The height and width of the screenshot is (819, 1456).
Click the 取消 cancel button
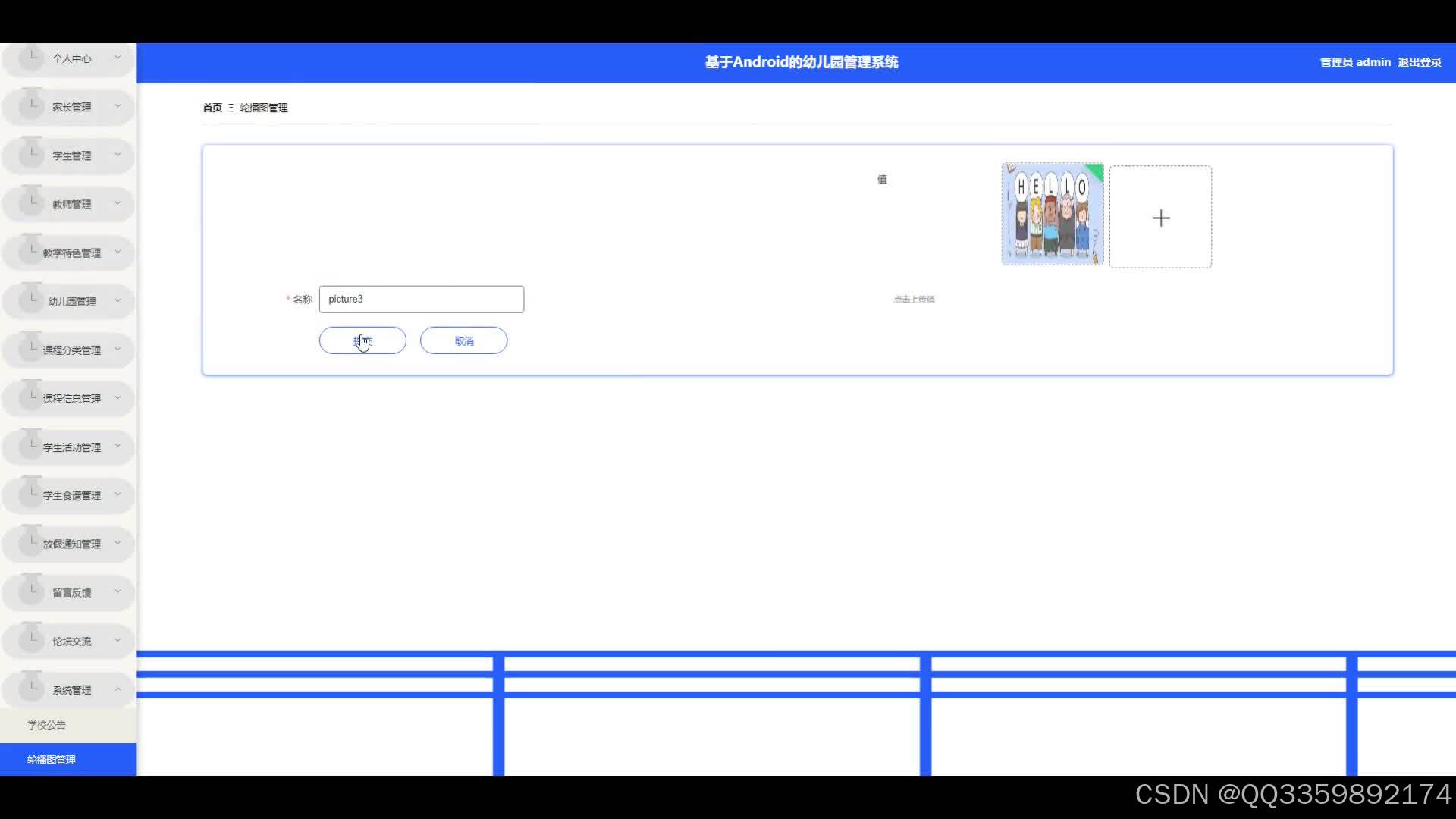tap(463, 340)
